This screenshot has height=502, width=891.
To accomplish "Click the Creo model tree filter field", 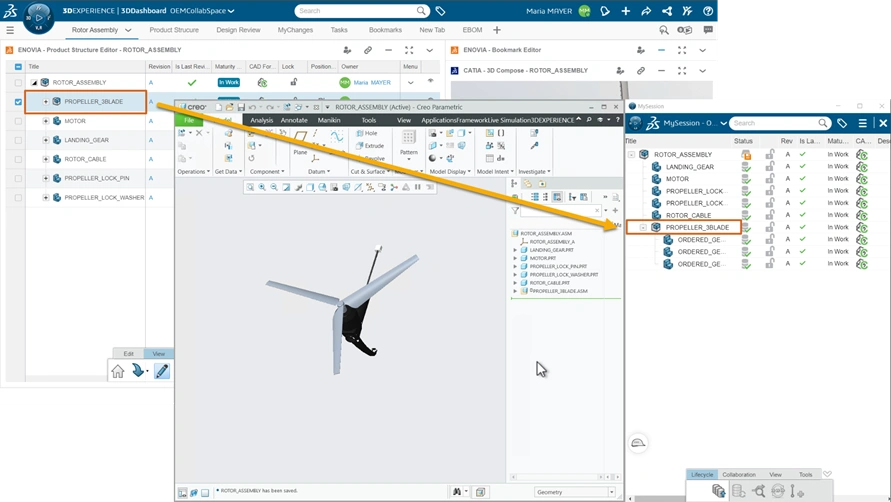I will coord(560,211).
